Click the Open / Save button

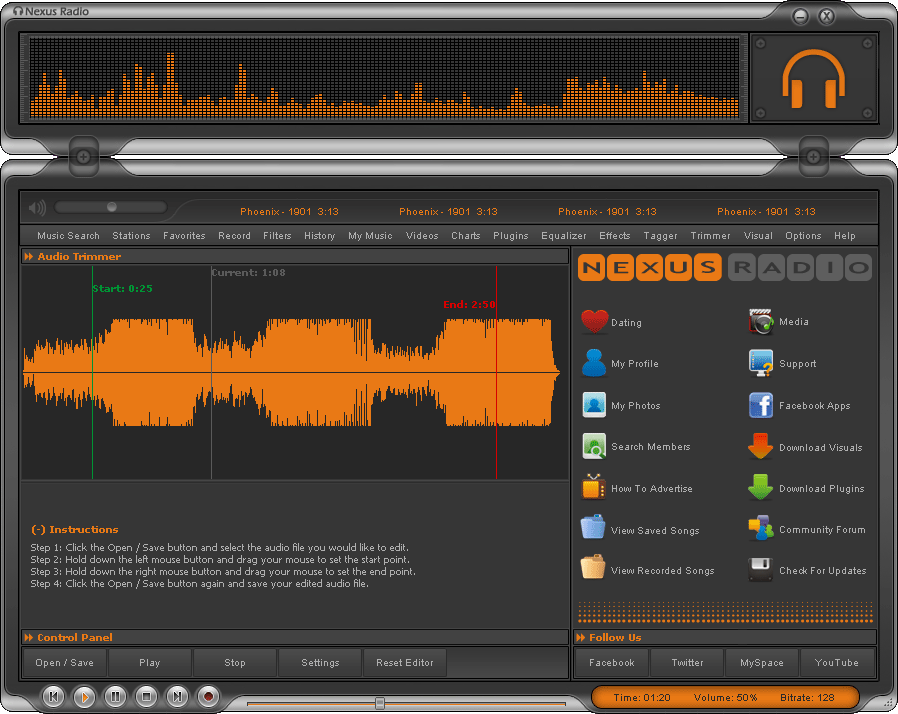pos(64,662)
